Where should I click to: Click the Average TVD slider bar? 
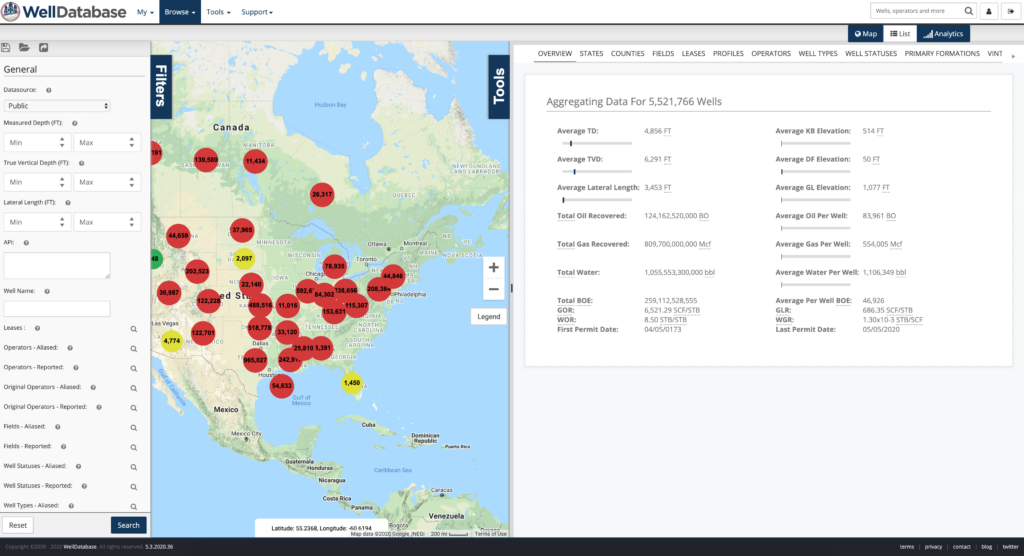[x=594, y=172]
